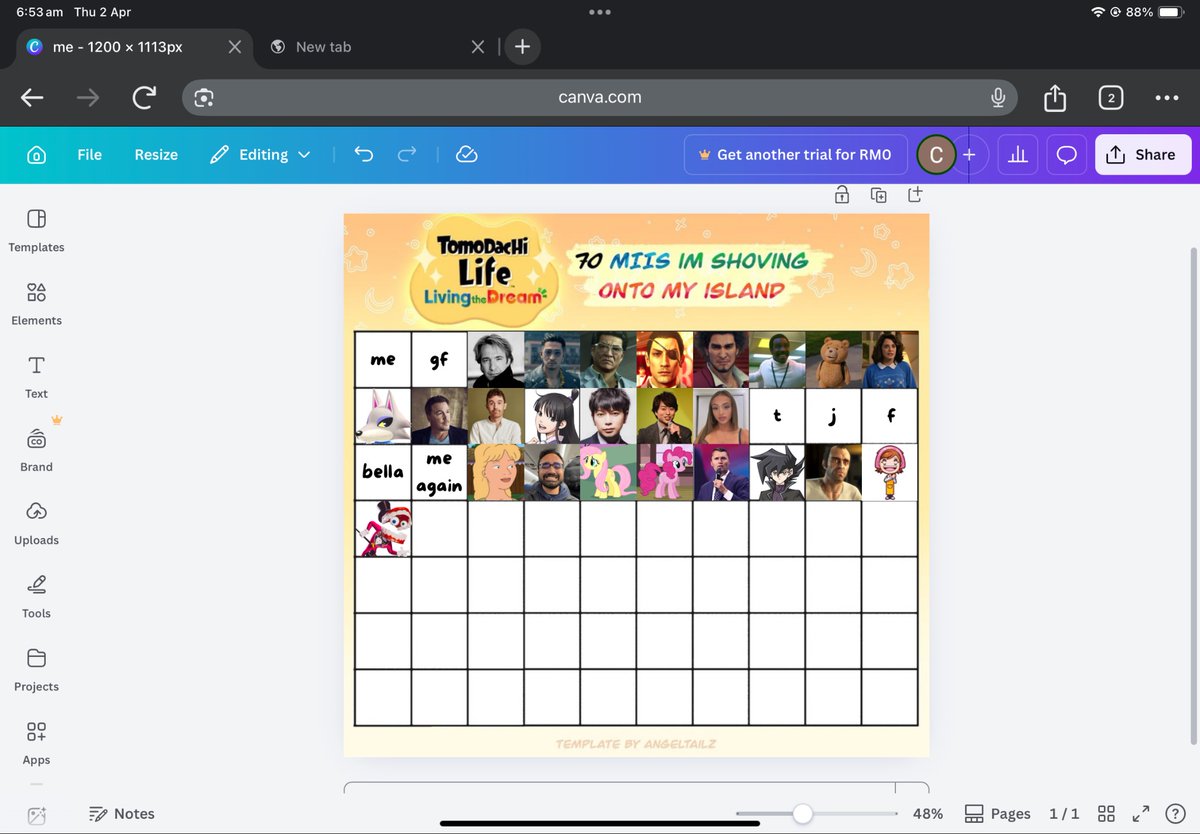
Task: Open the Uploads panel
Action: 36,523
